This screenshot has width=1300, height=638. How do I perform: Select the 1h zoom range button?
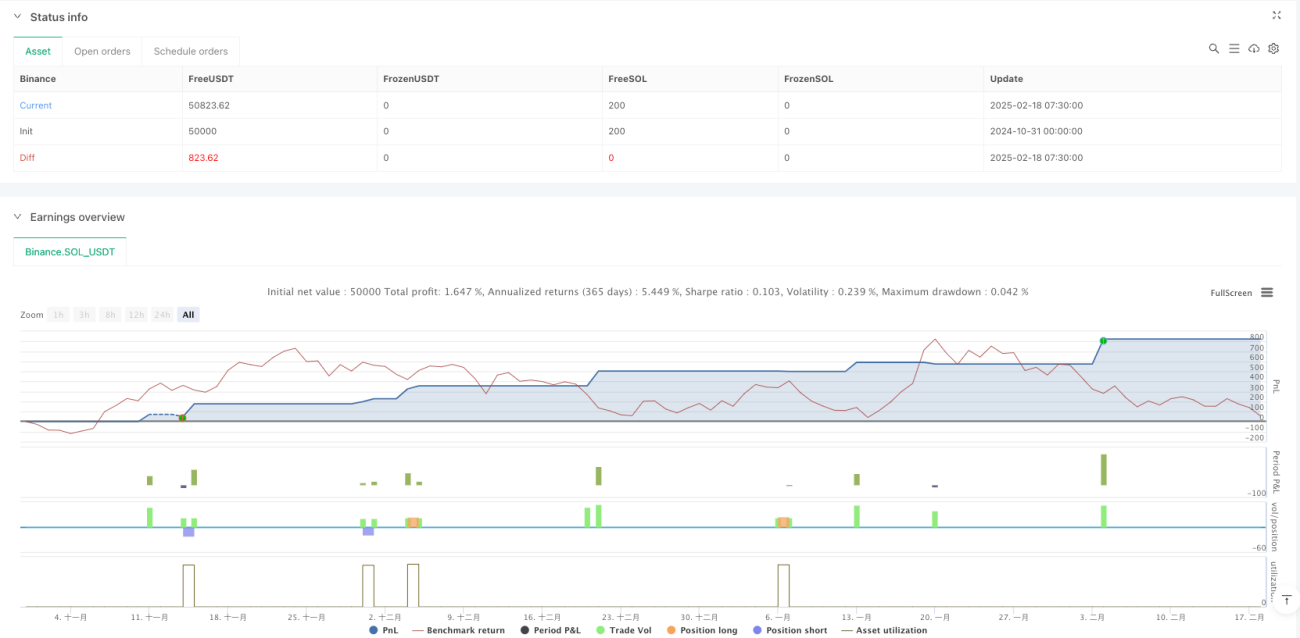59,315
